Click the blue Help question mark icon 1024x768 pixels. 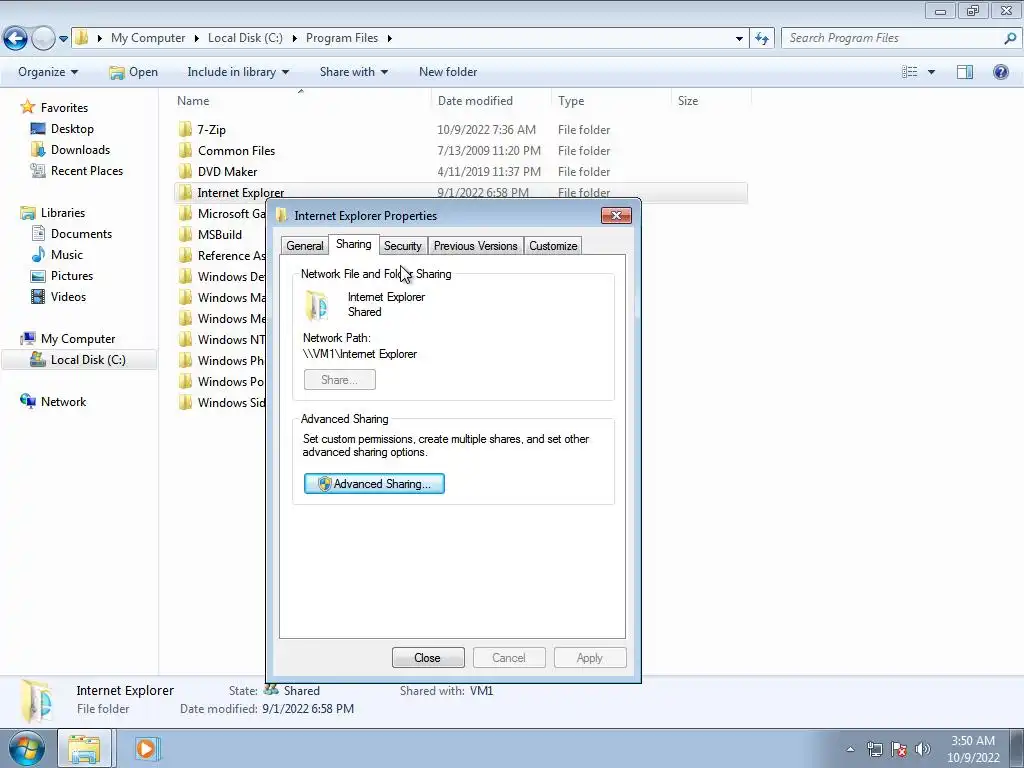coord(1000,72)
